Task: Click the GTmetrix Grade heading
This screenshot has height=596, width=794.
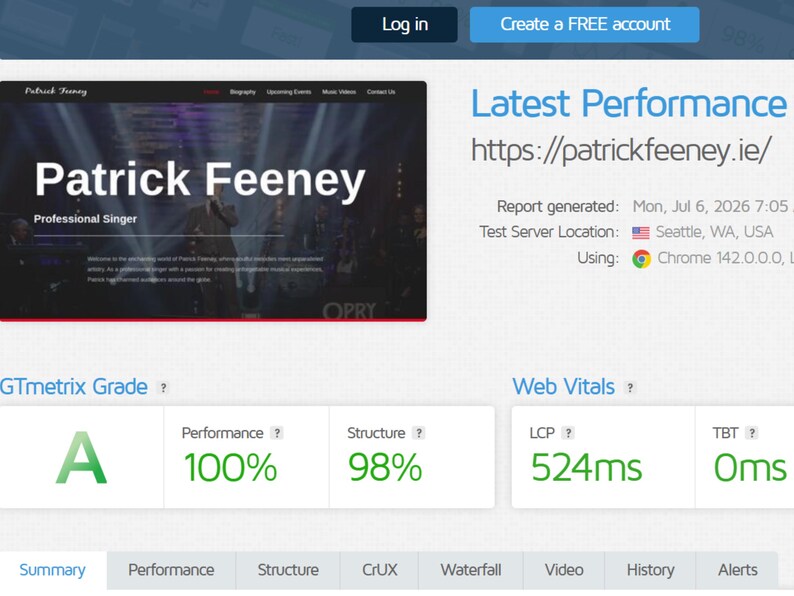Action: coord(74,387)
